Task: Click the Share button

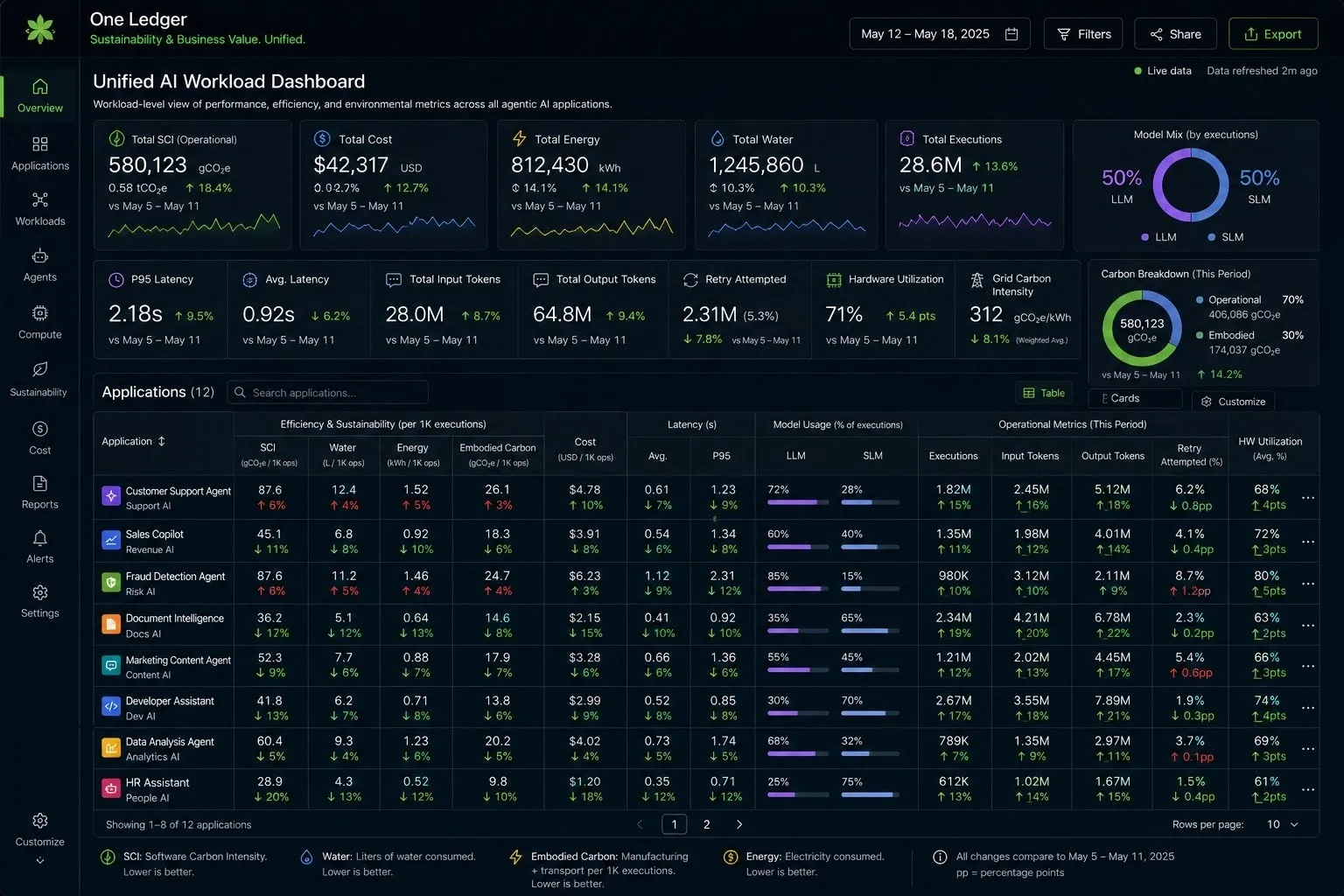Action: pos(1175,34)
